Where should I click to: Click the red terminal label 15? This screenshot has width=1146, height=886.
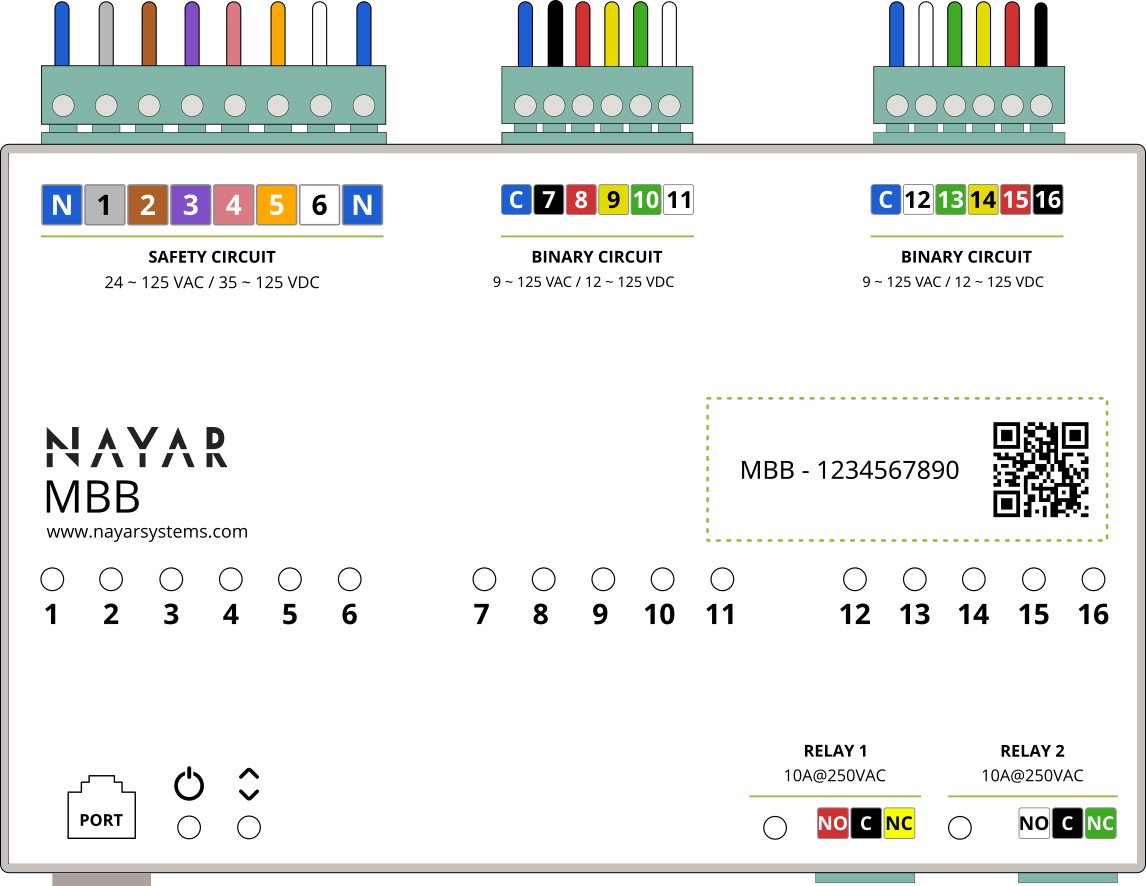[x=1015, y=200]
